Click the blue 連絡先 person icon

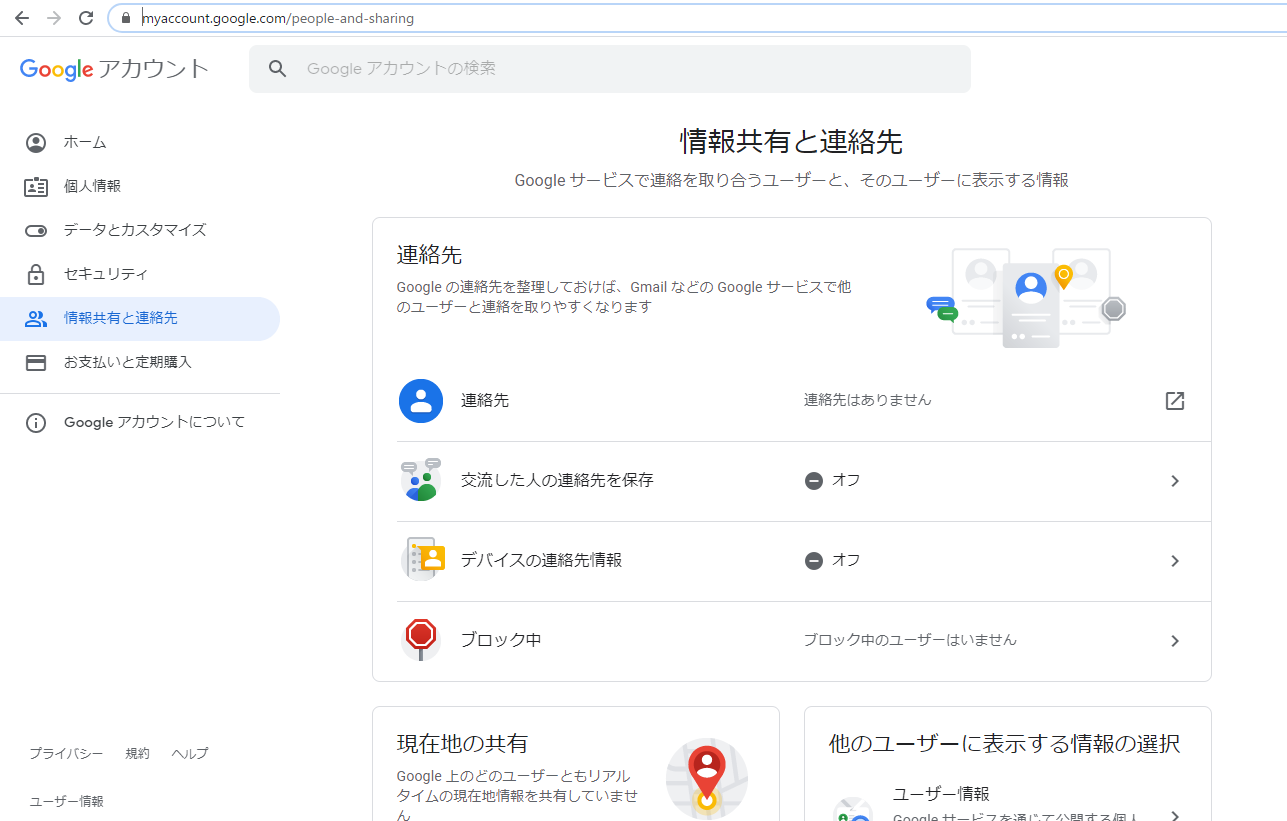point(421,401)
